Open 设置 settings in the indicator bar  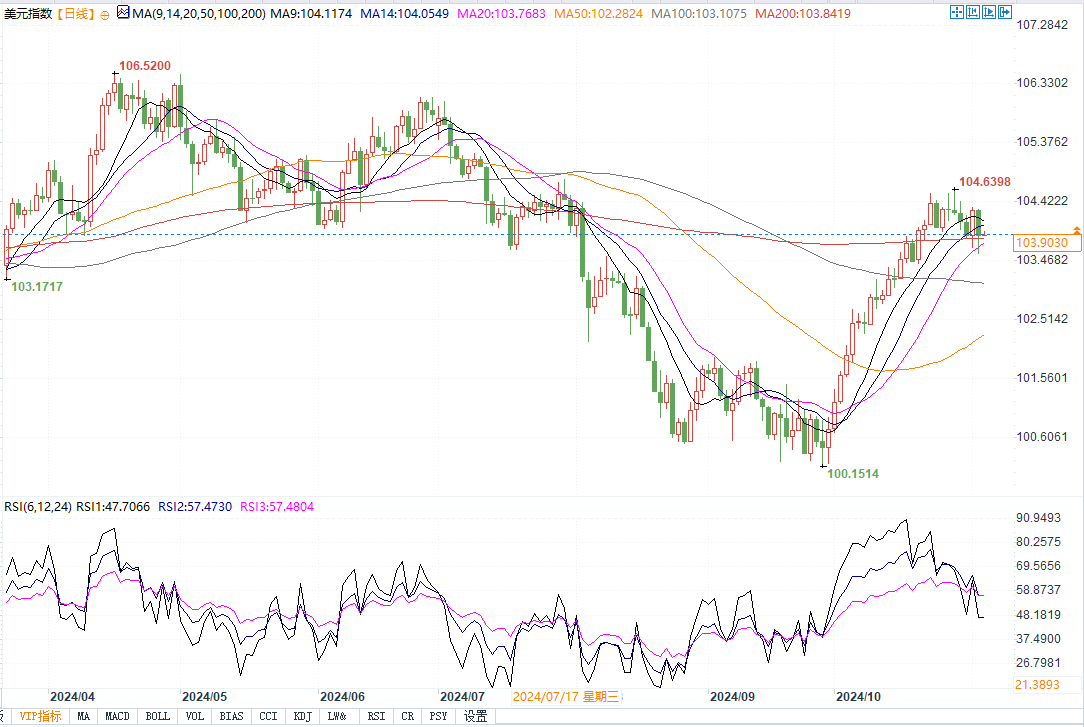tap(476, 716)
